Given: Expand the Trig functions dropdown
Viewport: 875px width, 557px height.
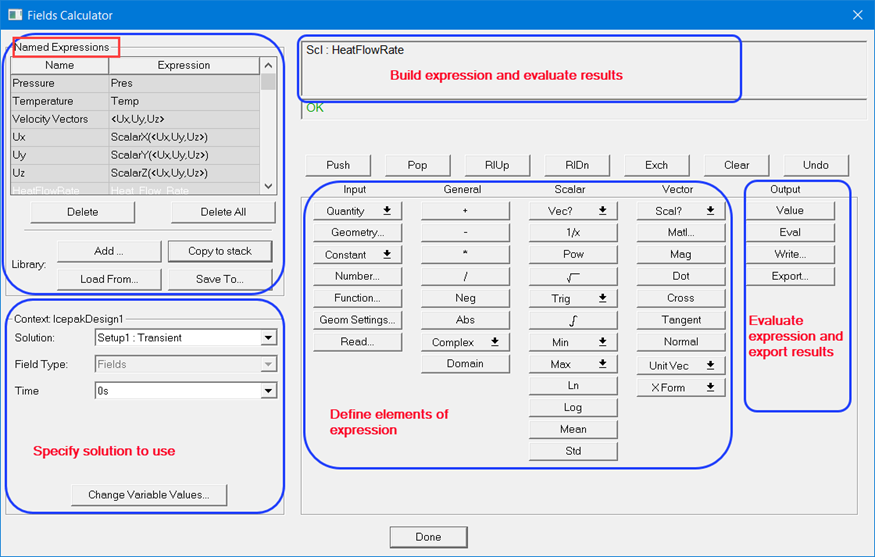Looking at the screenshot, I should point(573,298).
